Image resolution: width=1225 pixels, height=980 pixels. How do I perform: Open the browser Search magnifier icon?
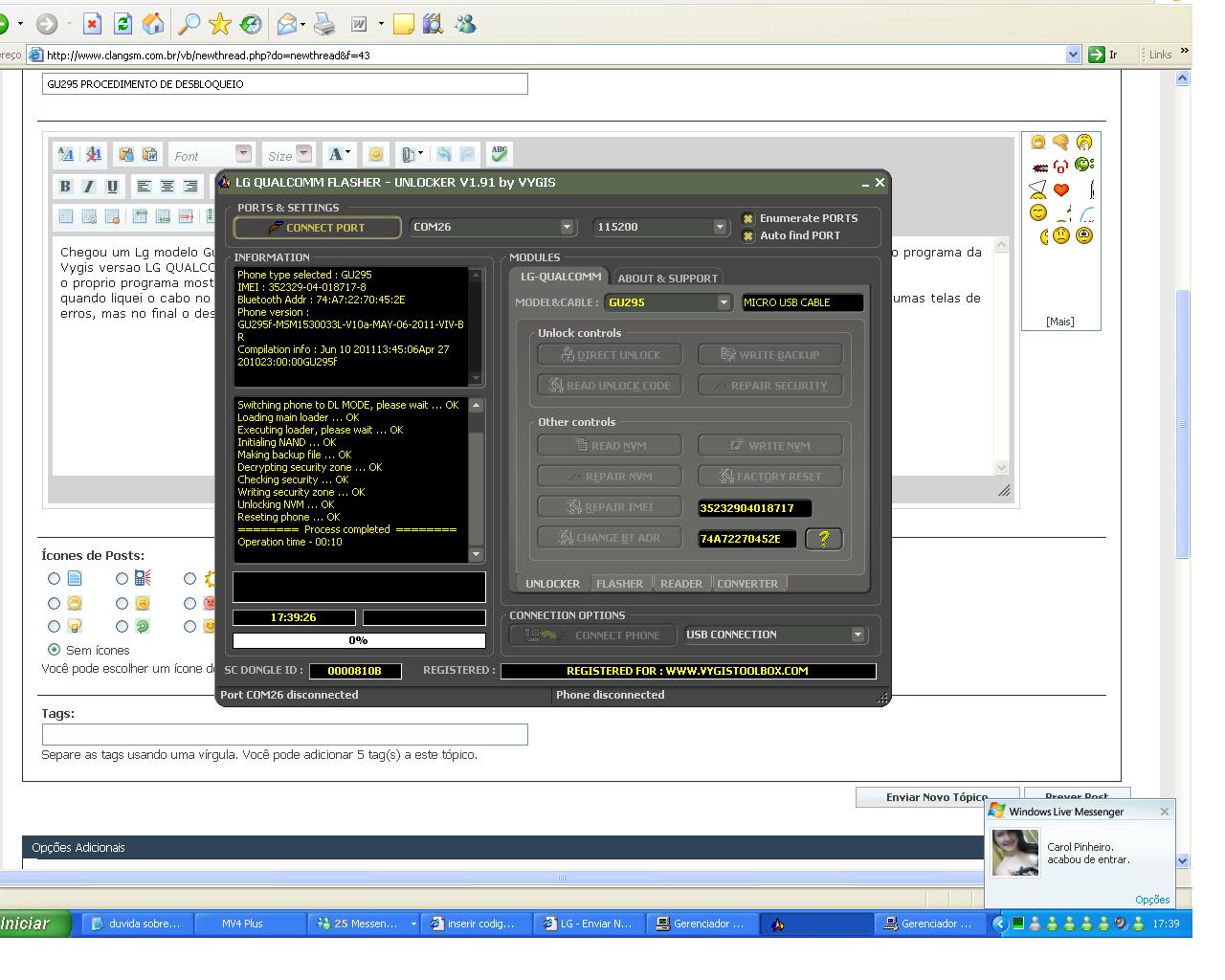coord(190,24)
